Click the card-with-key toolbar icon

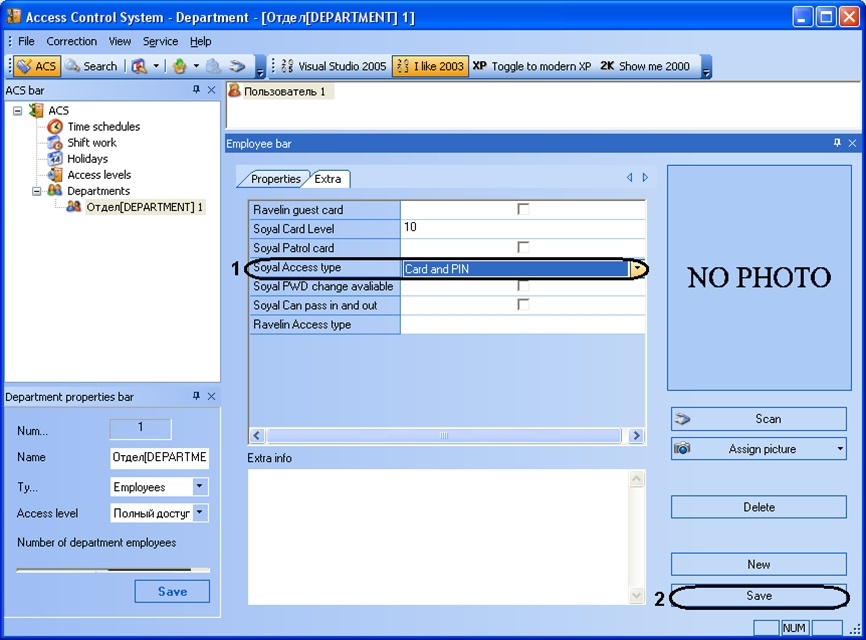tap(139, 66)
